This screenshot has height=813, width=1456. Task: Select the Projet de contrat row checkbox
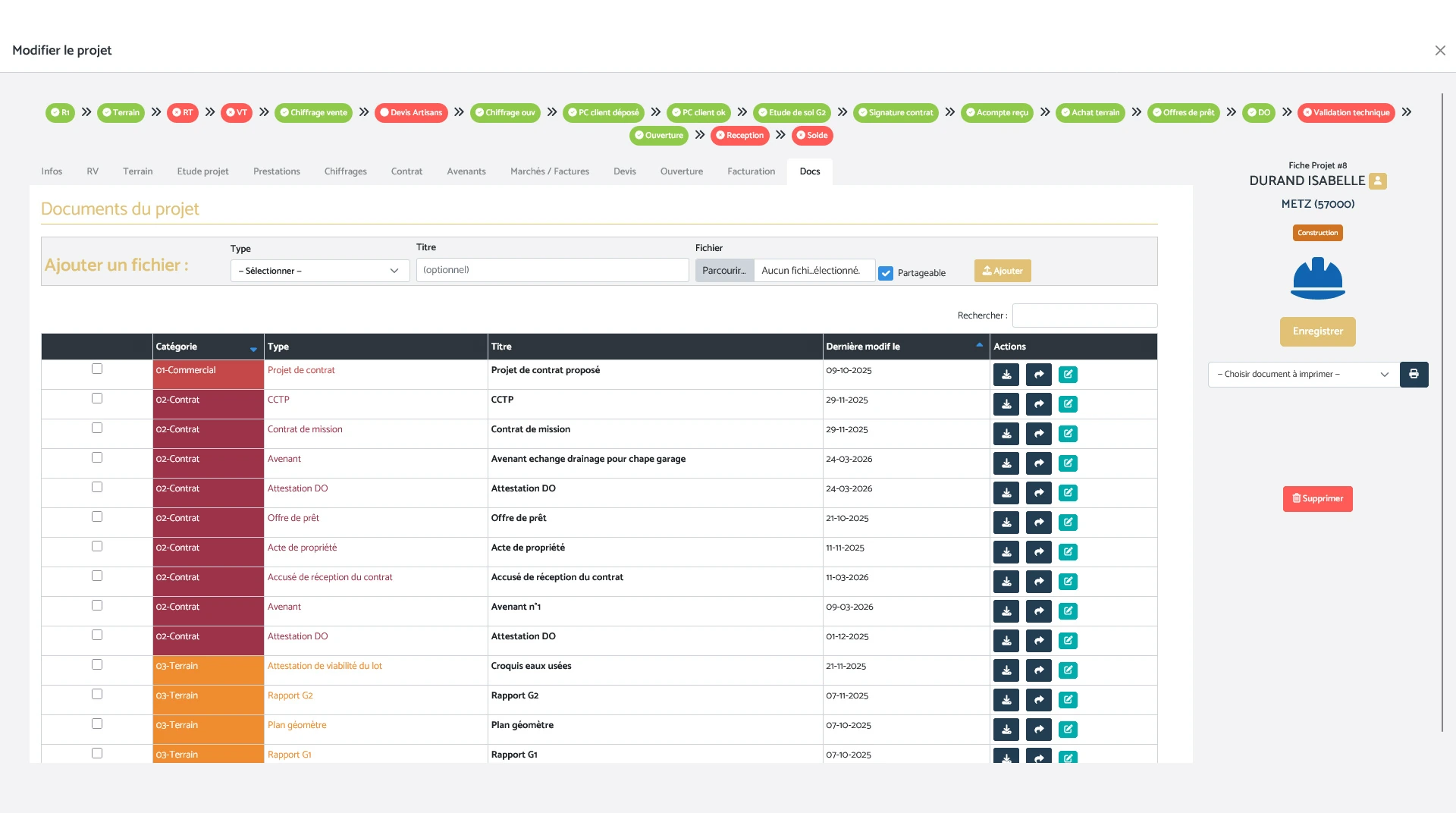[97, 369]
